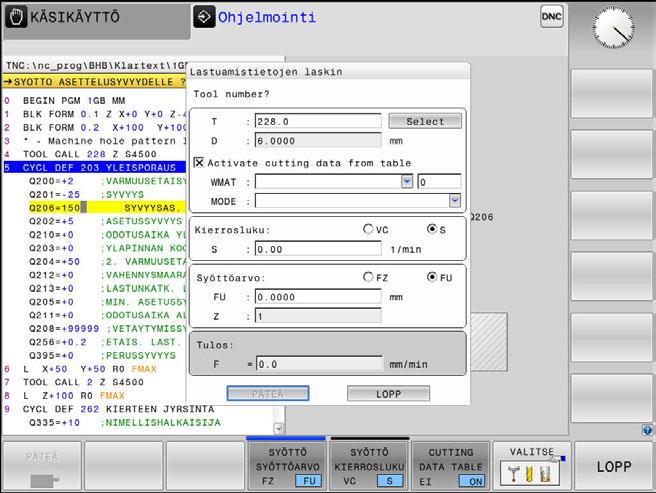Click the LOPP soft key at bottom right

(613, 466)
